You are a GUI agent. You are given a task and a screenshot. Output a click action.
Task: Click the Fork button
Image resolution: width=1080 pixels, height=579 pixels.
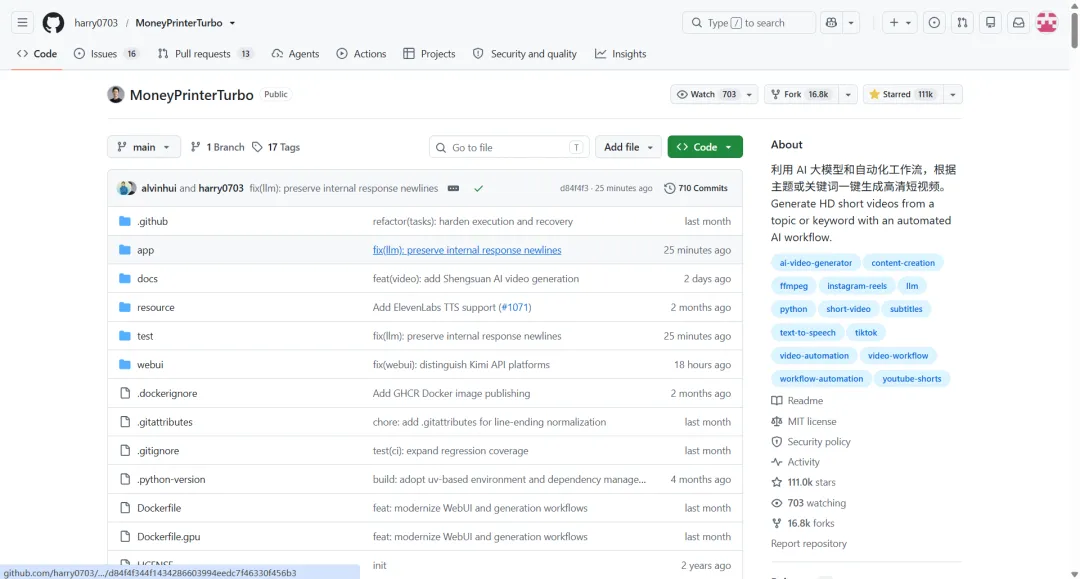click(802, 94)
